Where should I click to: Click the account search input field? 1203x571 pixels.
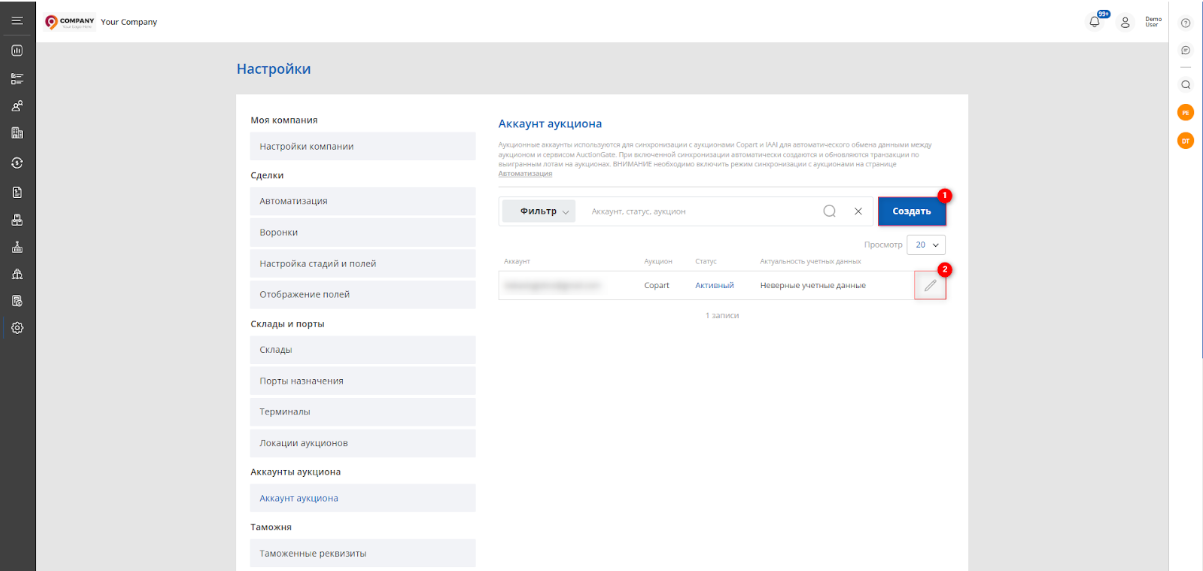click(x=700, y=211)
